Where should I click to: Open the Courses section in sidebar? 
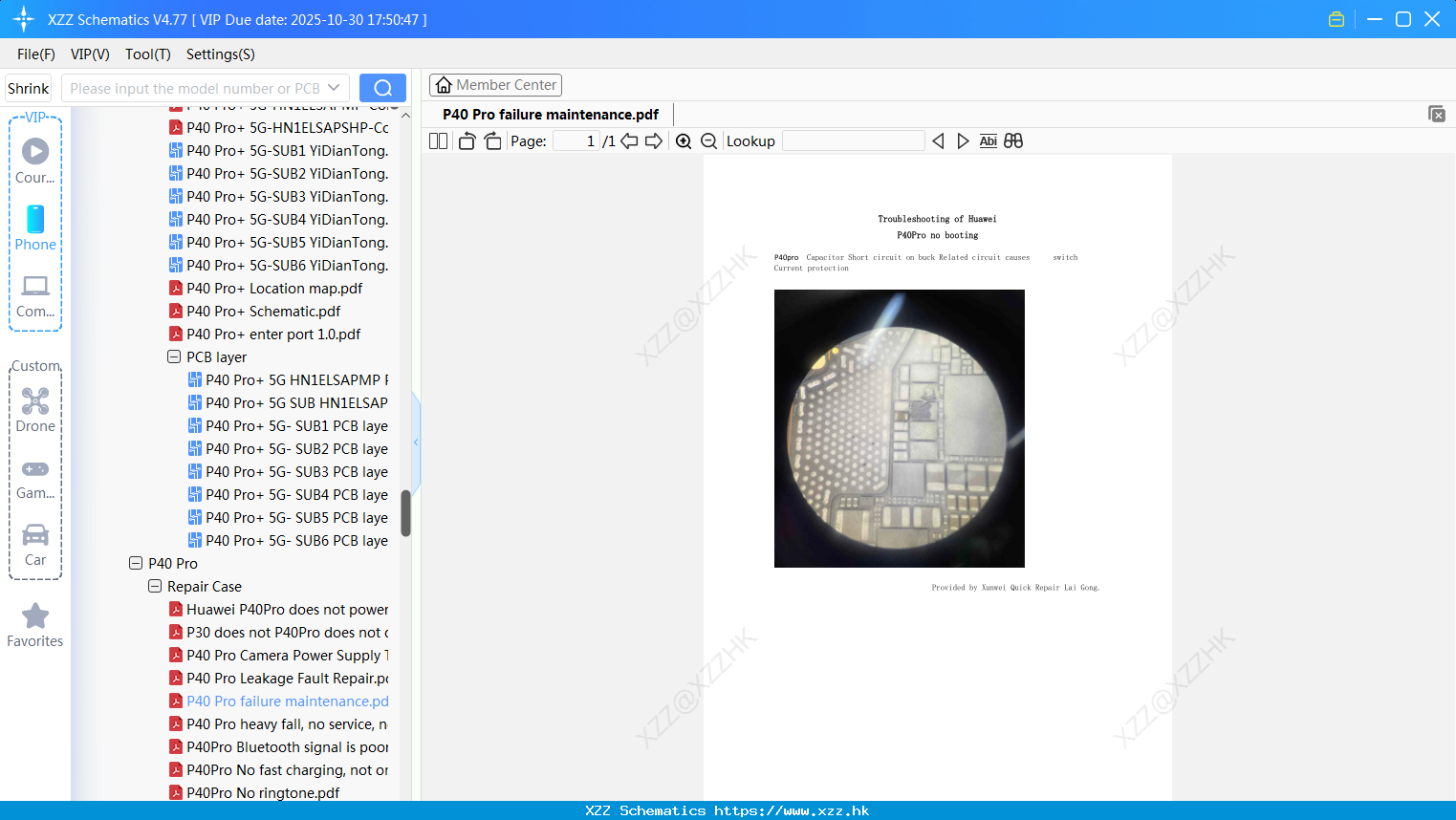[35, 162]
